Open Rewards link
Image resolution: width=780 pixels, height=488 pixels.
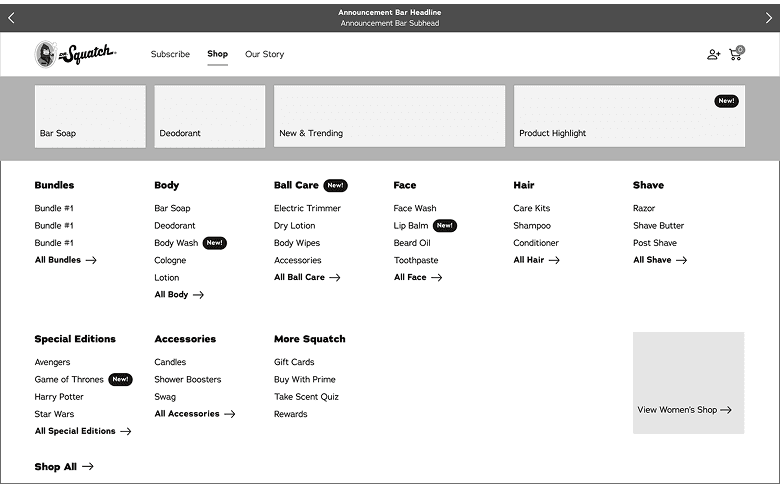[x=291, y=414]
